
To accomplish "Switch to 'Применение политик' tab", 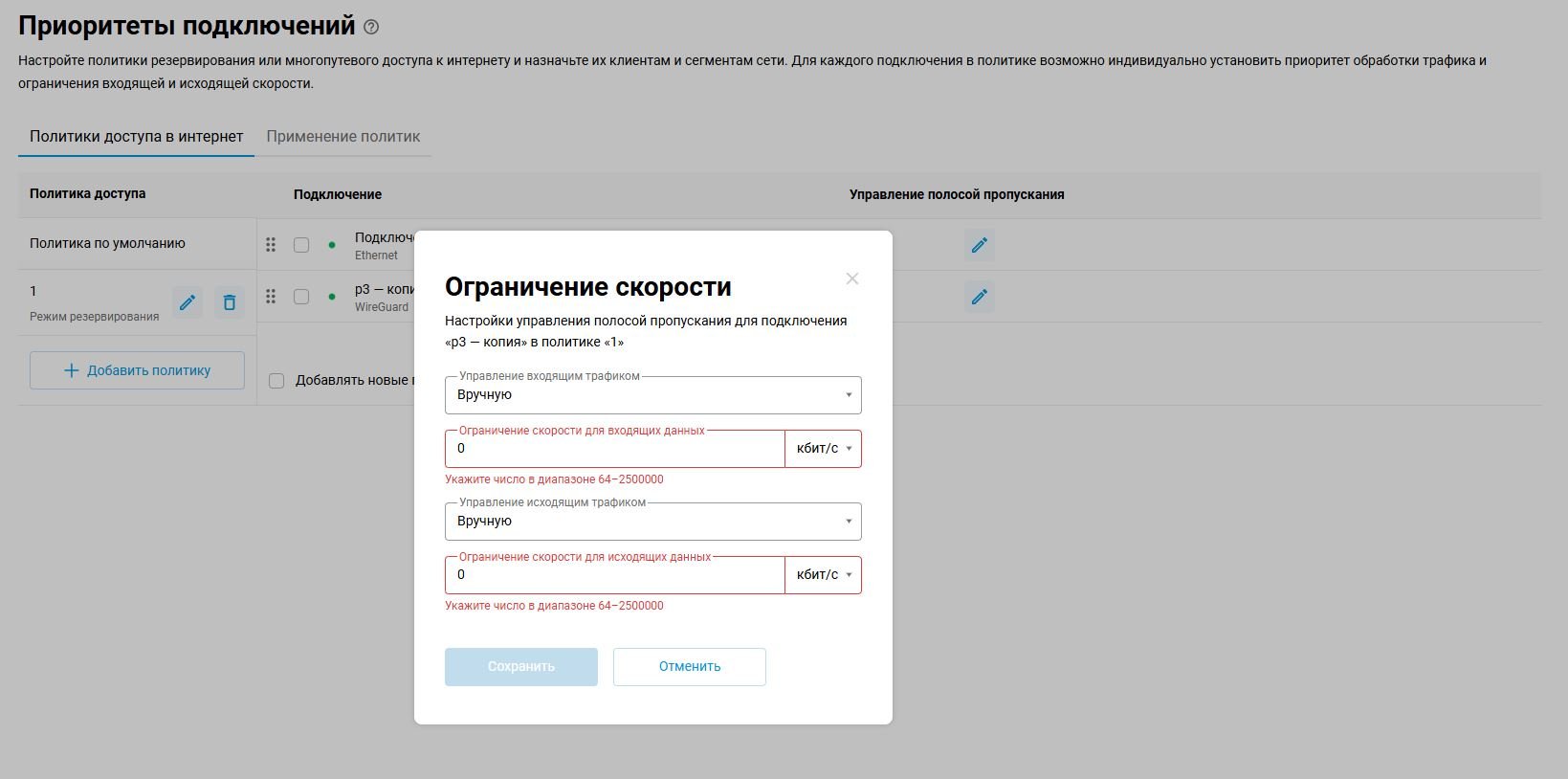I will [342, 137].
